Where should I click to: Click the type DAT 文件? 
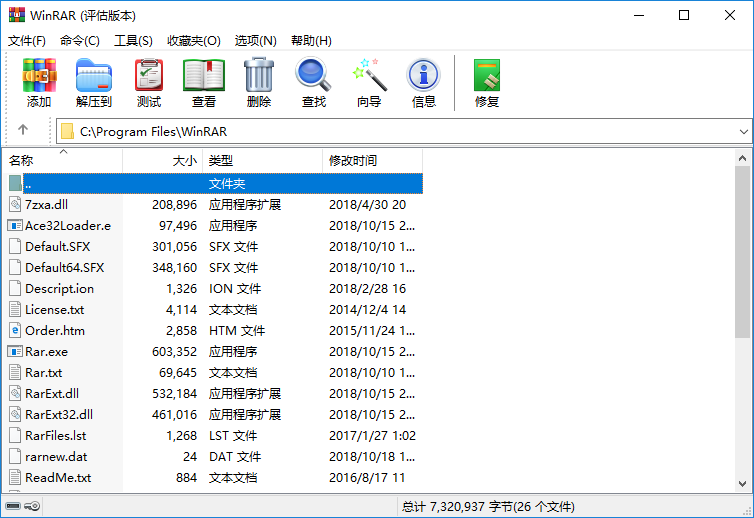pos(235,456)
